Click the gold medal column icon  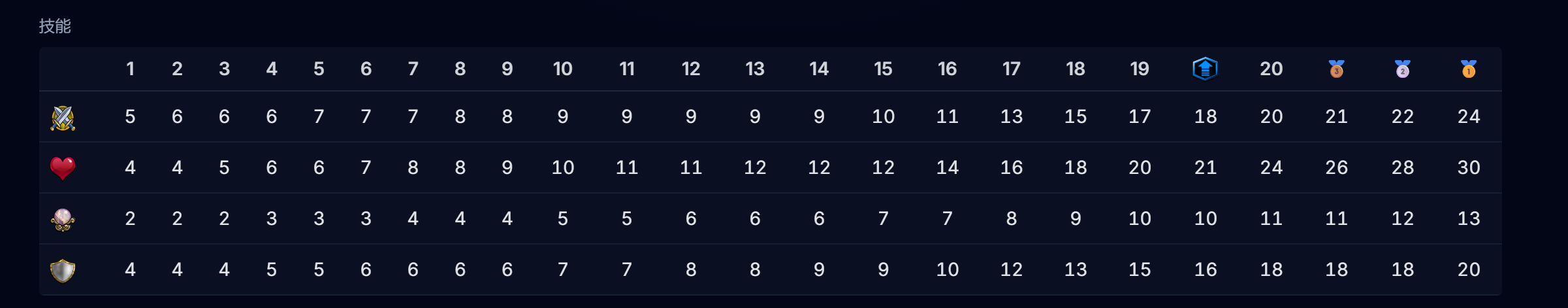click(x=1468, y=69)
